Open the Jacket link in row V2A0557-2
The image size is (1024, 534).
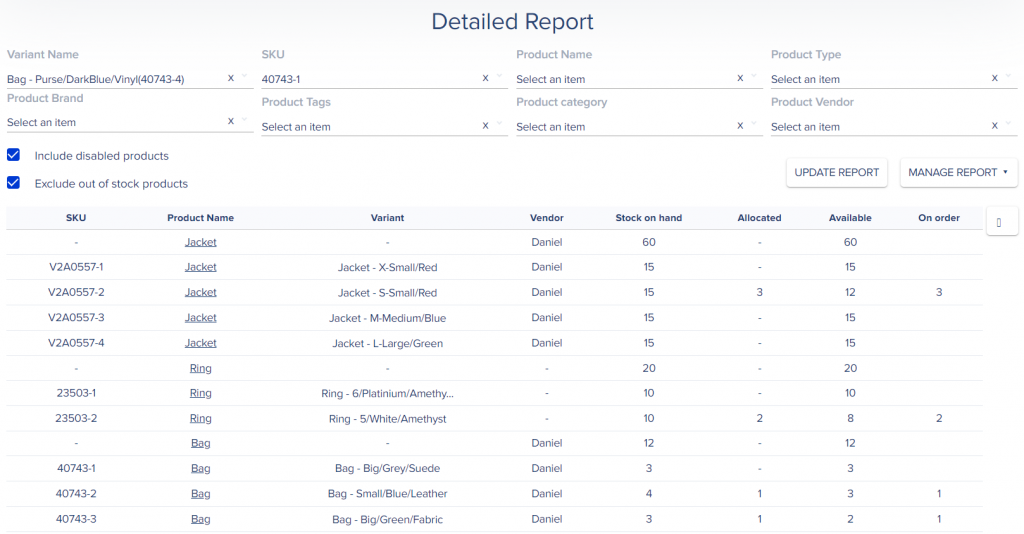pos(200,292)
